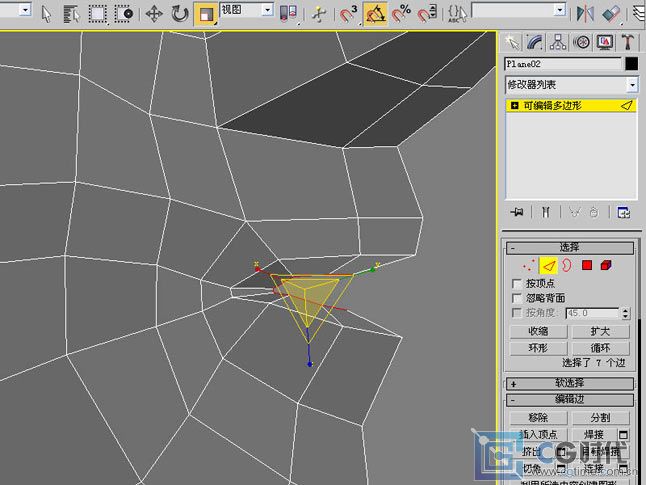Switch to the Modify command panel tab
646x485 pixels.
535,42
